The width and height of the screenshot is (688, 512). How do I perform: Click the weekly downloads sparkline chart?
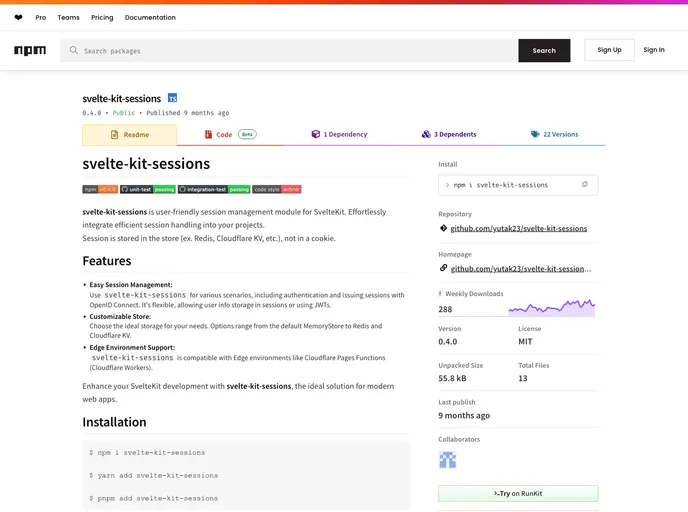(x=552, y=308)
